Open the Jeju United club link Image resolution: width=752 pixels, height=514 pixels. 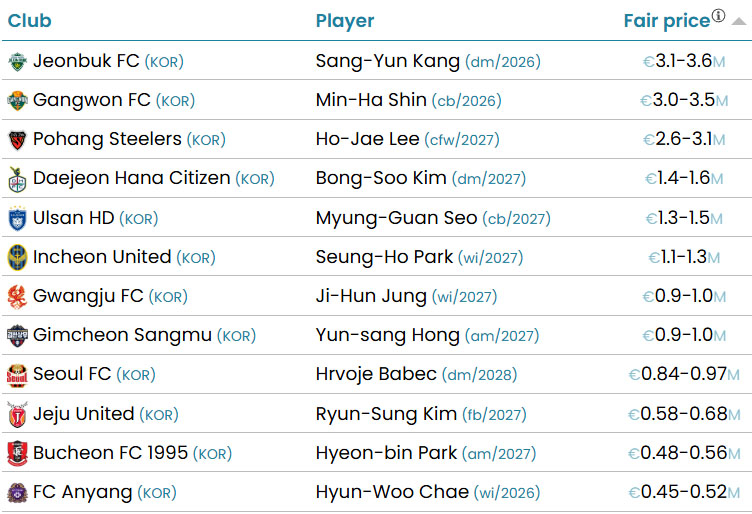(x=83, y=414)
